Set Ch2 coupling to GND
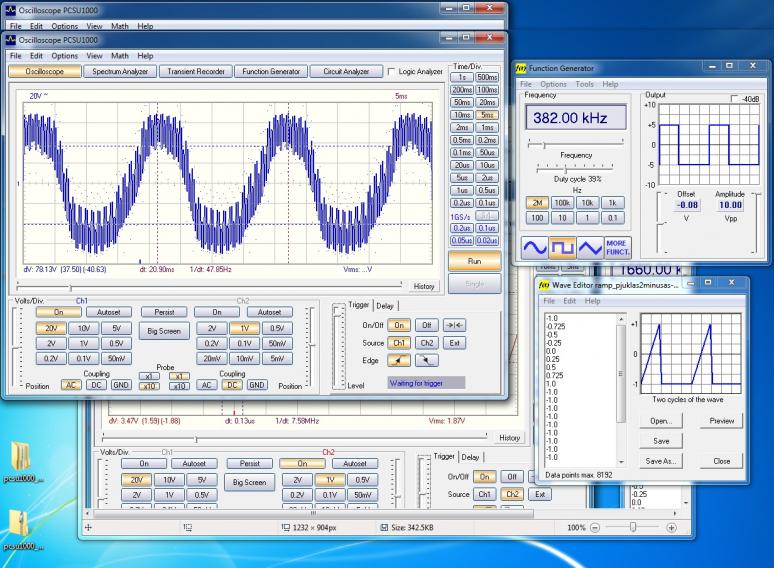Screen dimensions: 774x568 click(257, 385)
